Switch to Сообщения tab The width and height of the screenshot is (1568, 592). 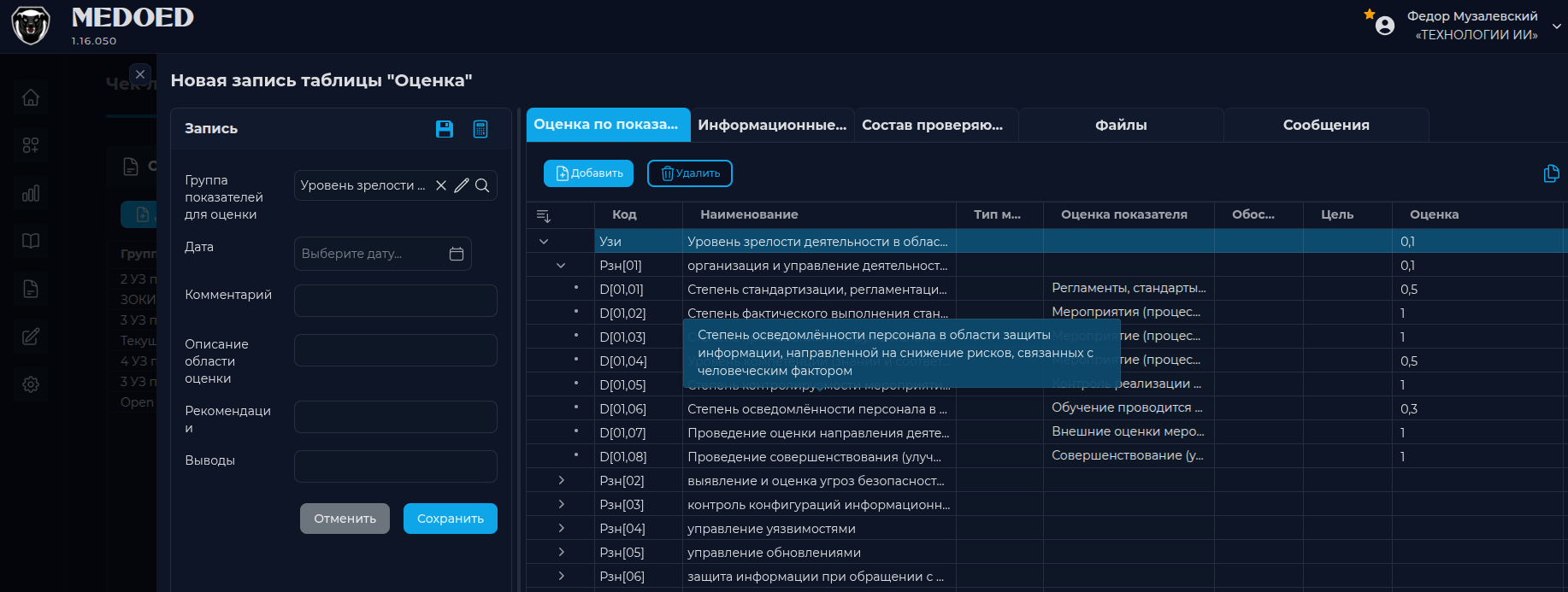pos(1326,125)
